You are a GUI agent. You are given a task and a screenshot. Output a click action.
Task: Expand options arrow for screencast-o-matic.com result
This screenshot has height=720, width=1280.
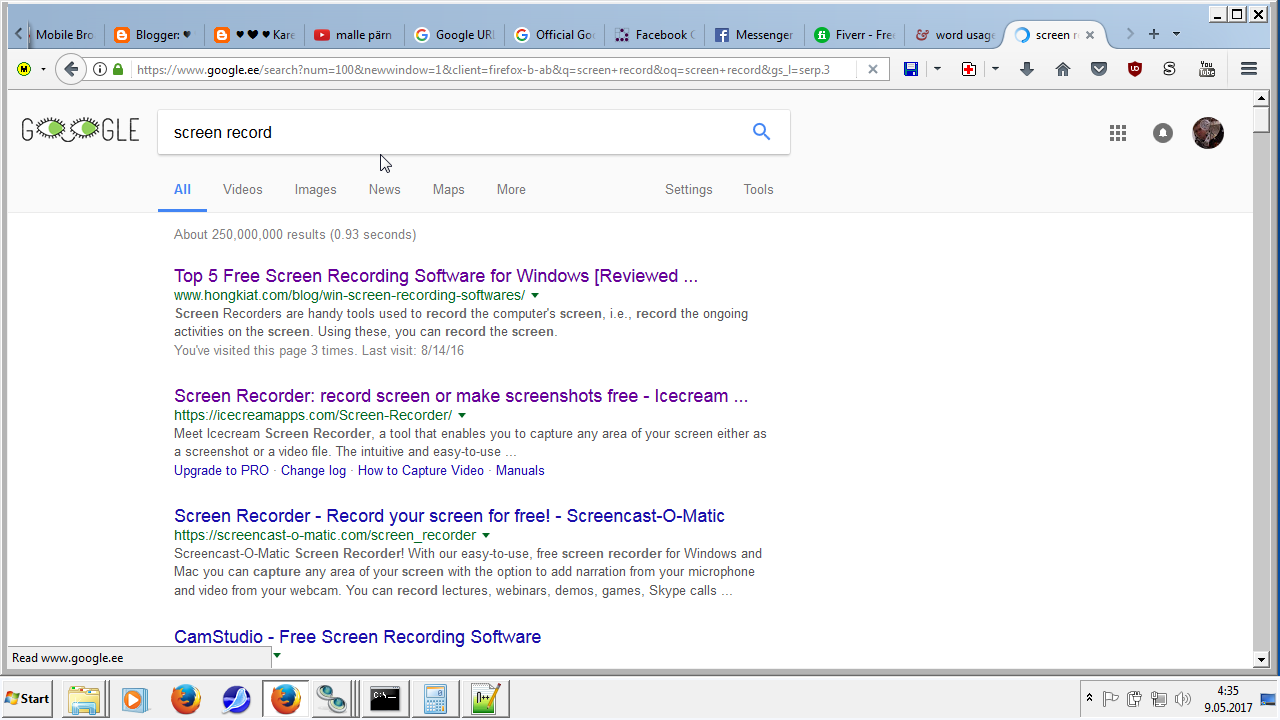486,536
